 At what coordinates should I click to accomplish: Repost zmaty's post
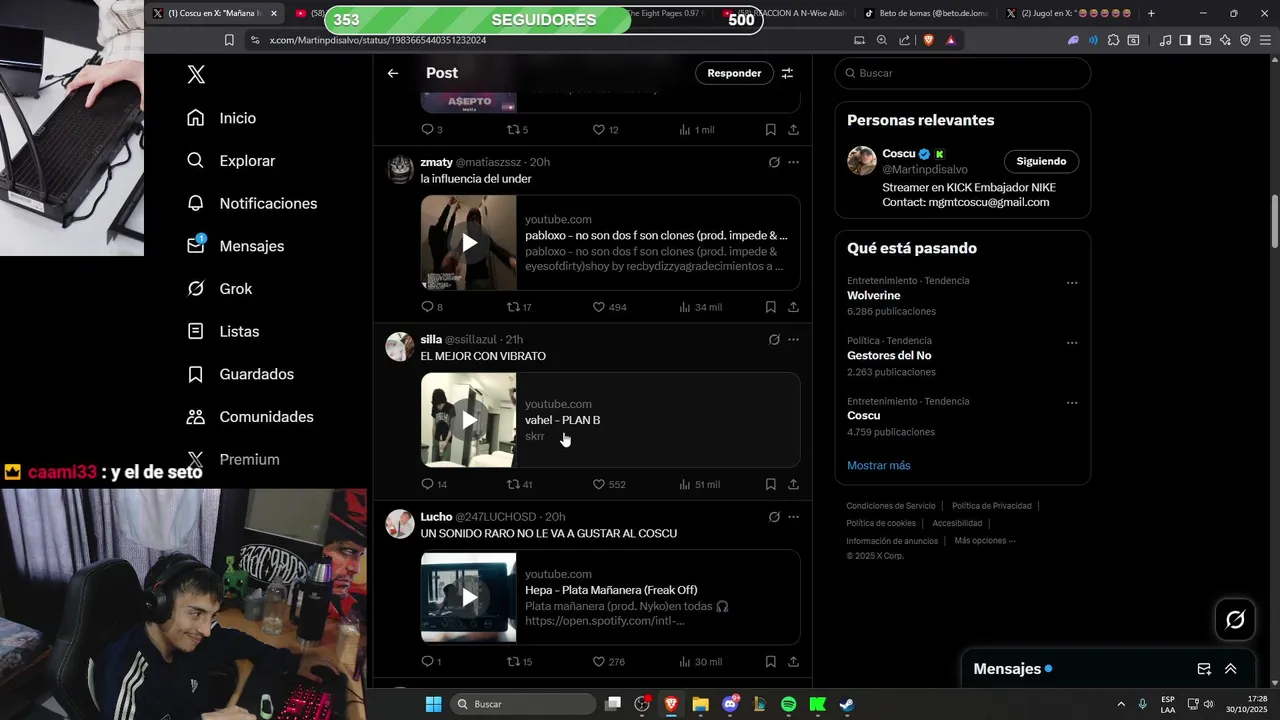513,307
